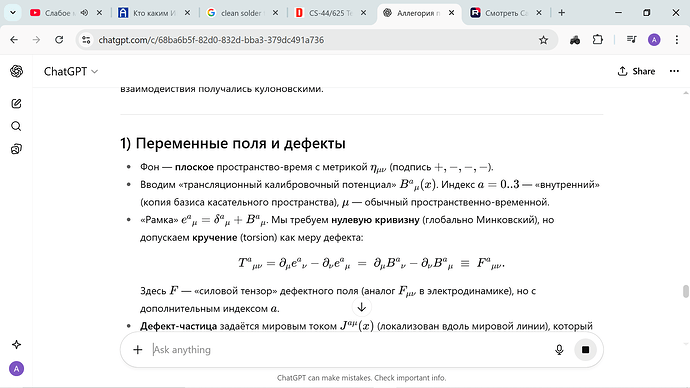
Task: Open search chats in sidebar
Action: (x=16, y=126)
